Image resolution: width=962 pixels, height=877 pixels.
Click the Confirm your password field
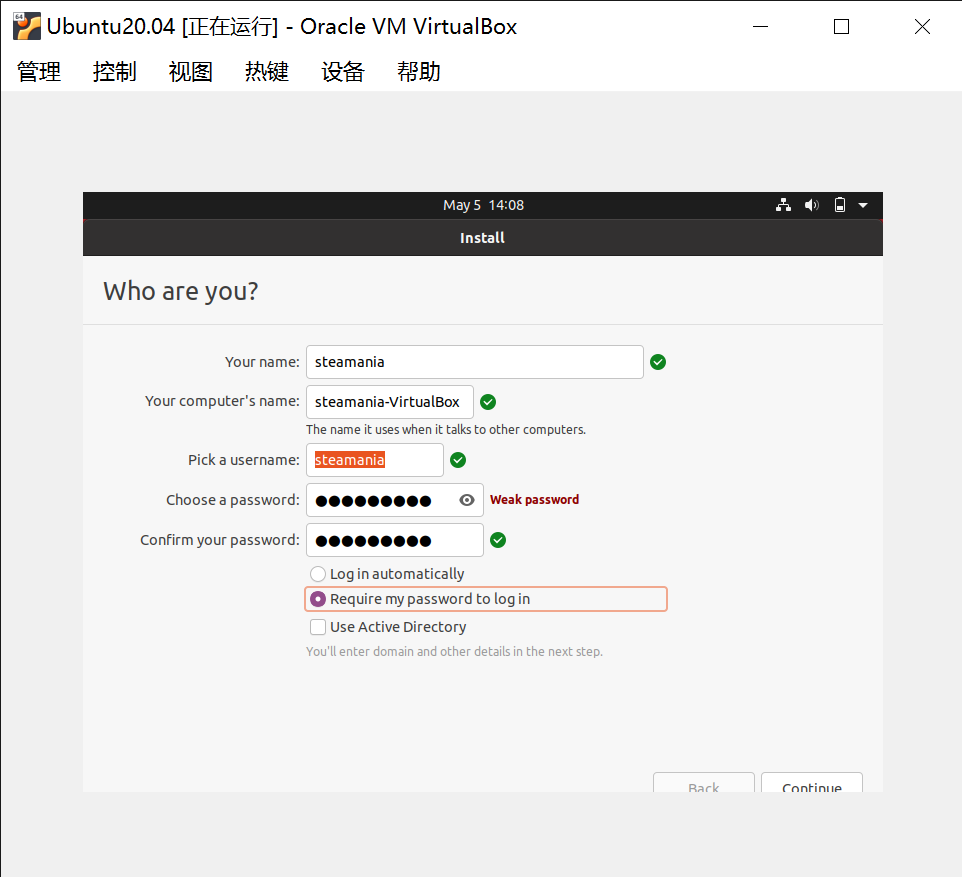394,540
